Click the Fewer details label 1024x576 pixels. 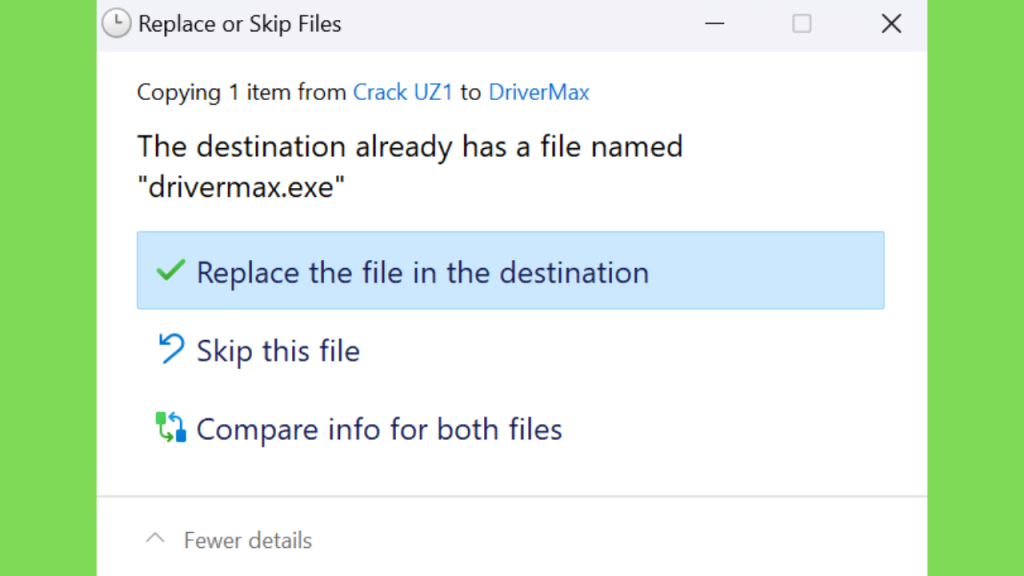[248, 541]
